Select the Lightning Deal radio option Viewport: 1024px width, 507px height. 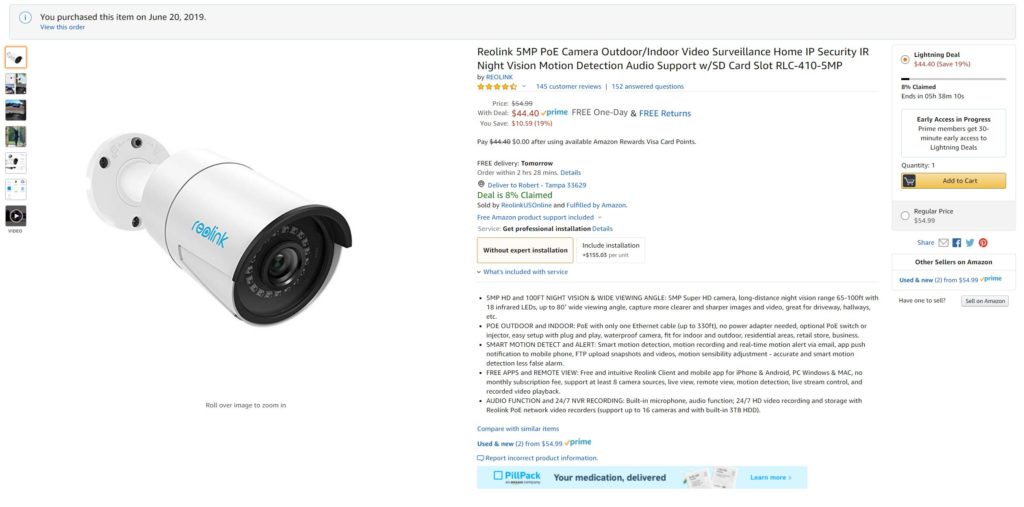pos(906,59)
